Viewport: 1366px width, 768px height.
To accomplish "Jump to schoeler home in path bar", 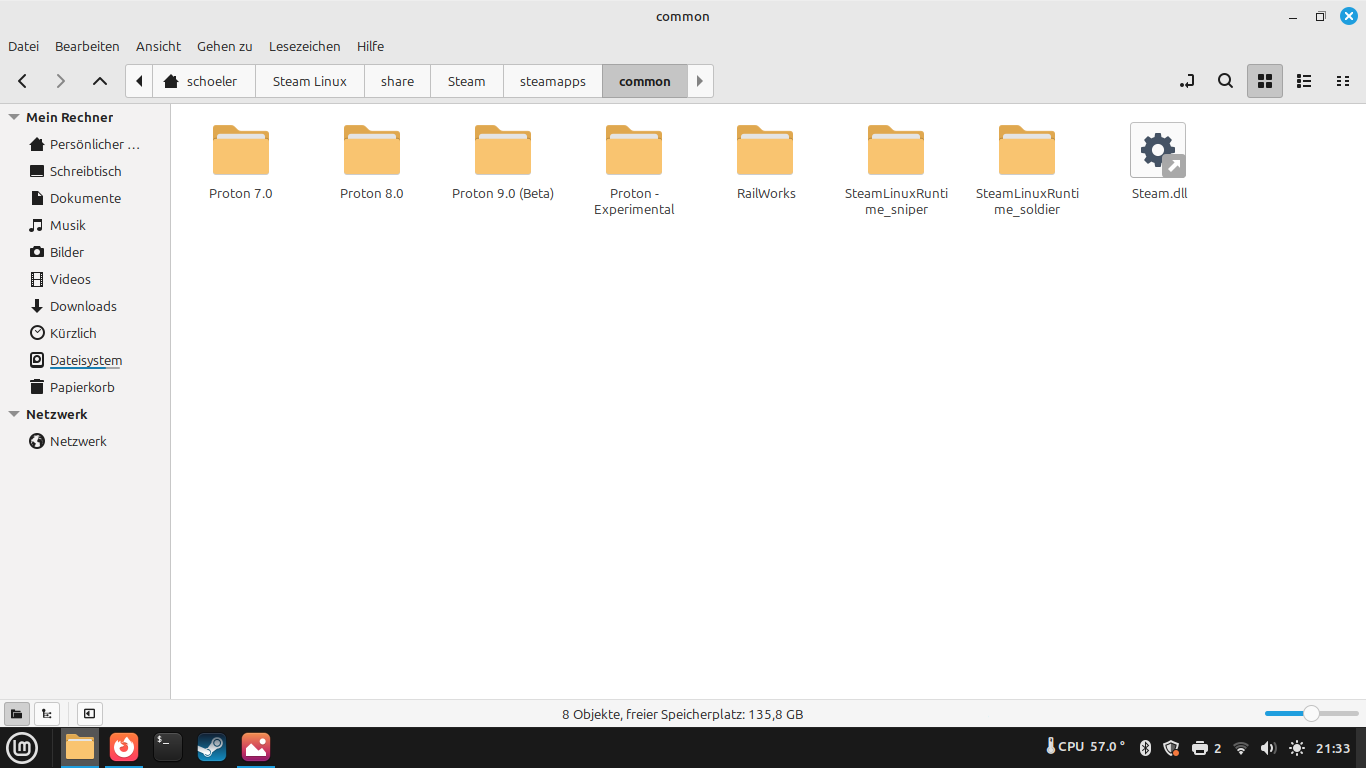I will pos(204,81).
